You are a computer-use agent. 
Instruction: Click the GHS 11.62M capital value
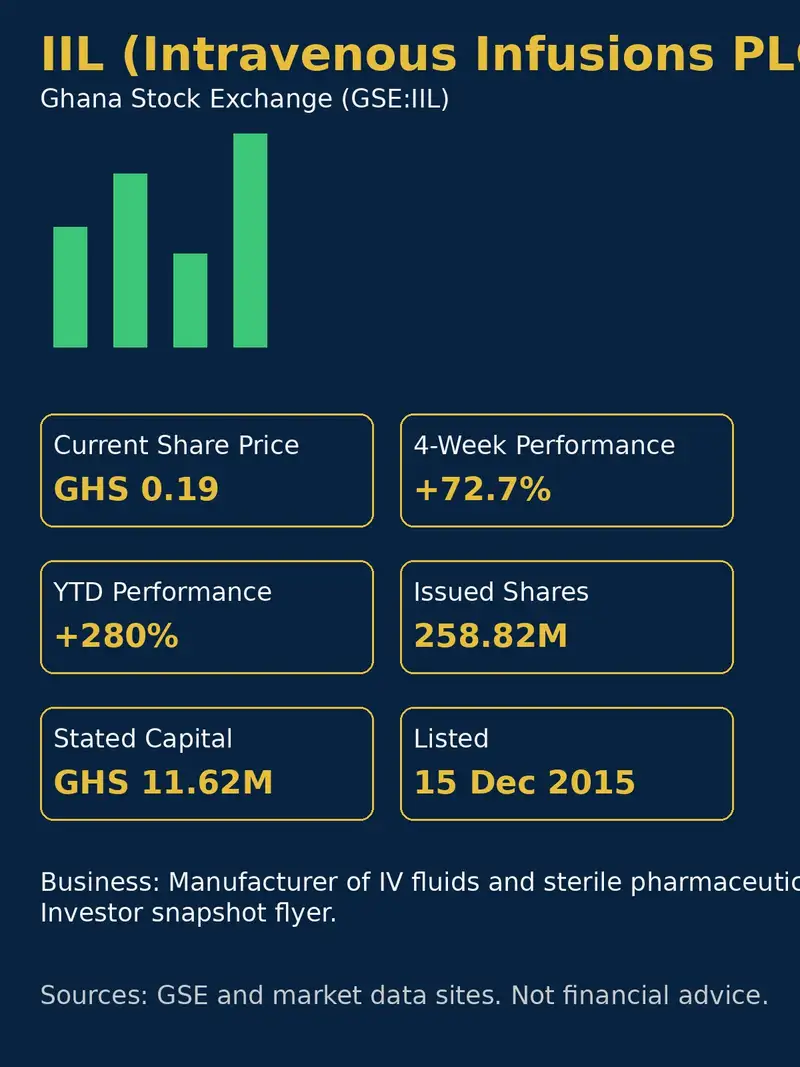coord(163,782)
